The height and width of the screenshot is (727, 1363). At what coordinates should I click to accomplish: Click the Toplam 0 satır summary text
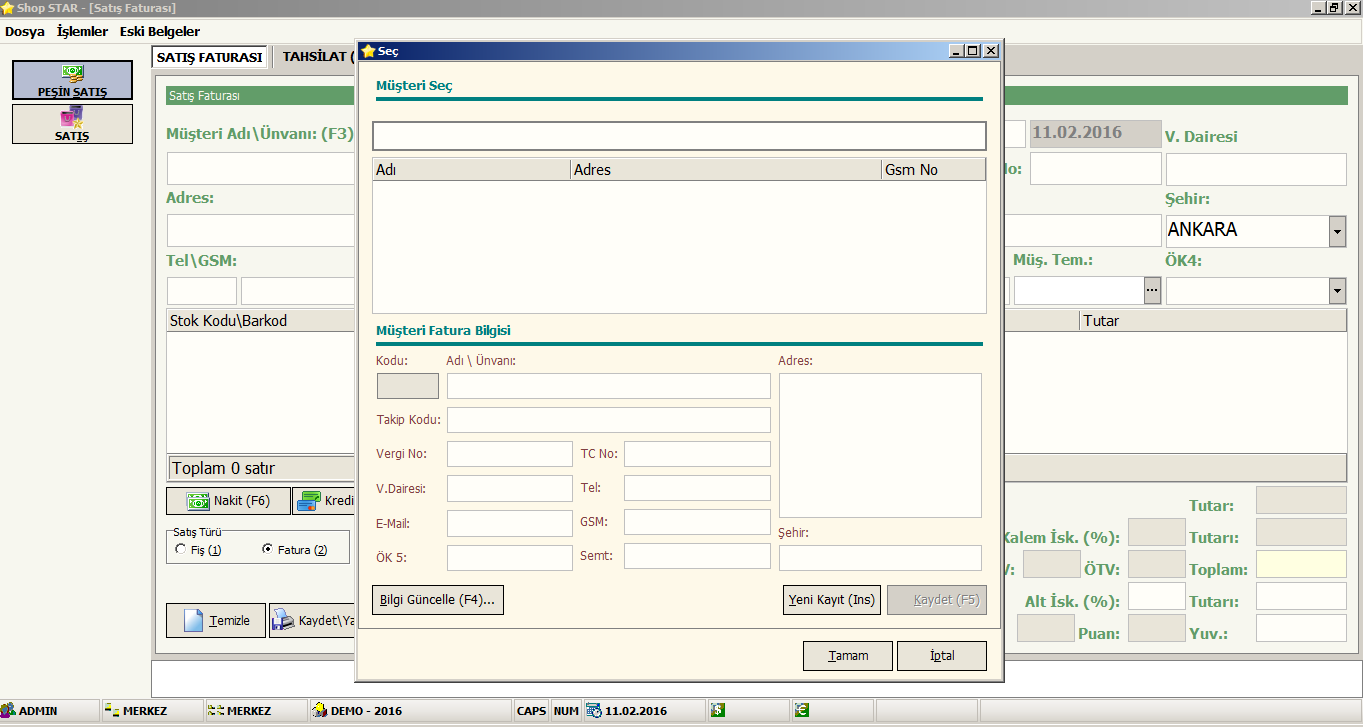(223, 468)
